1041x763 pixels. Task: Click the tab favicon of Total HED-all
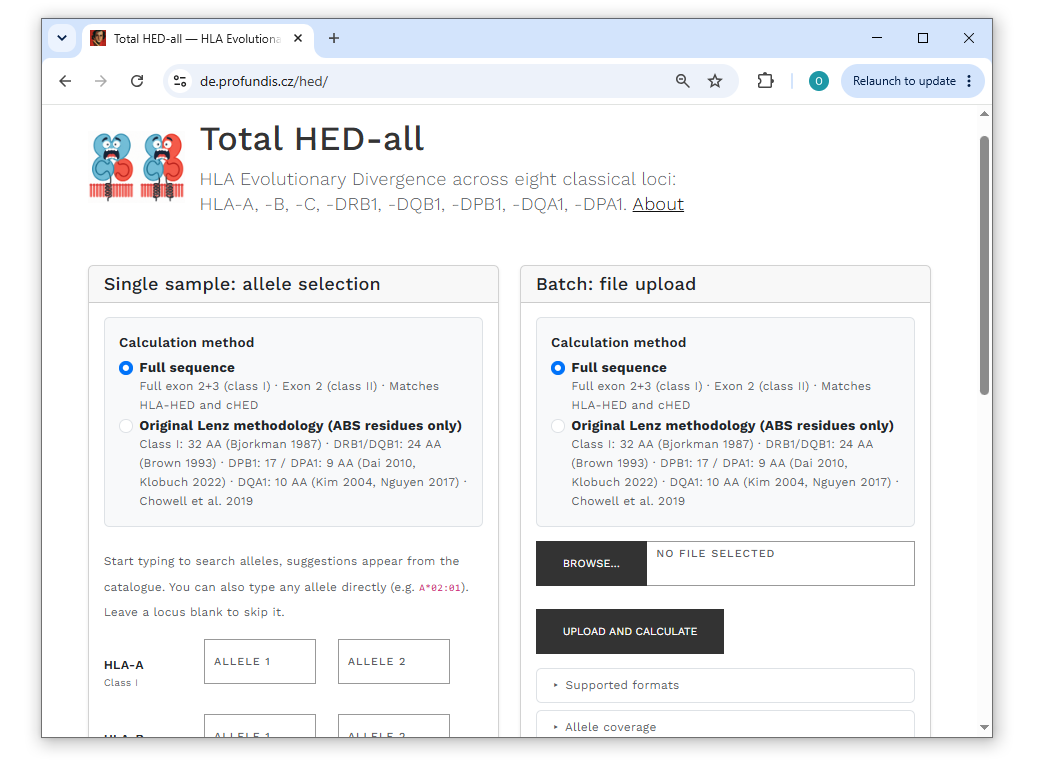click(98, 39)
